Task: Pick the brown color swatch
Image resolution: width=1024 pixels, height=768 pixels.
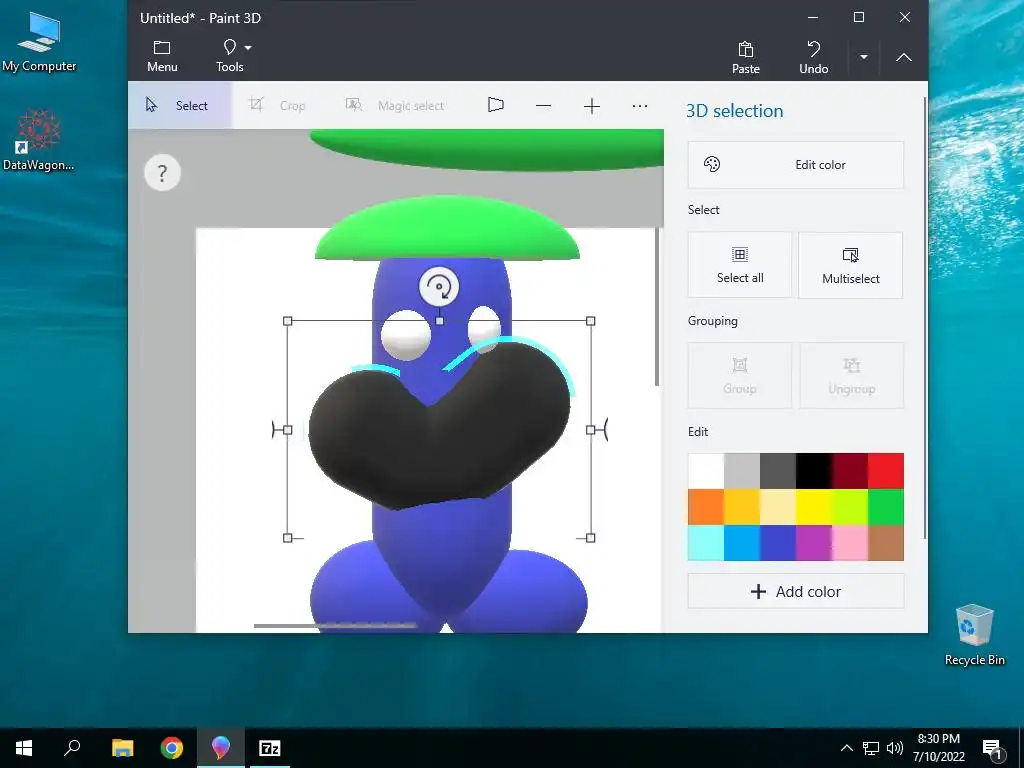Action: pyautogui.click(x=886, y=543)
